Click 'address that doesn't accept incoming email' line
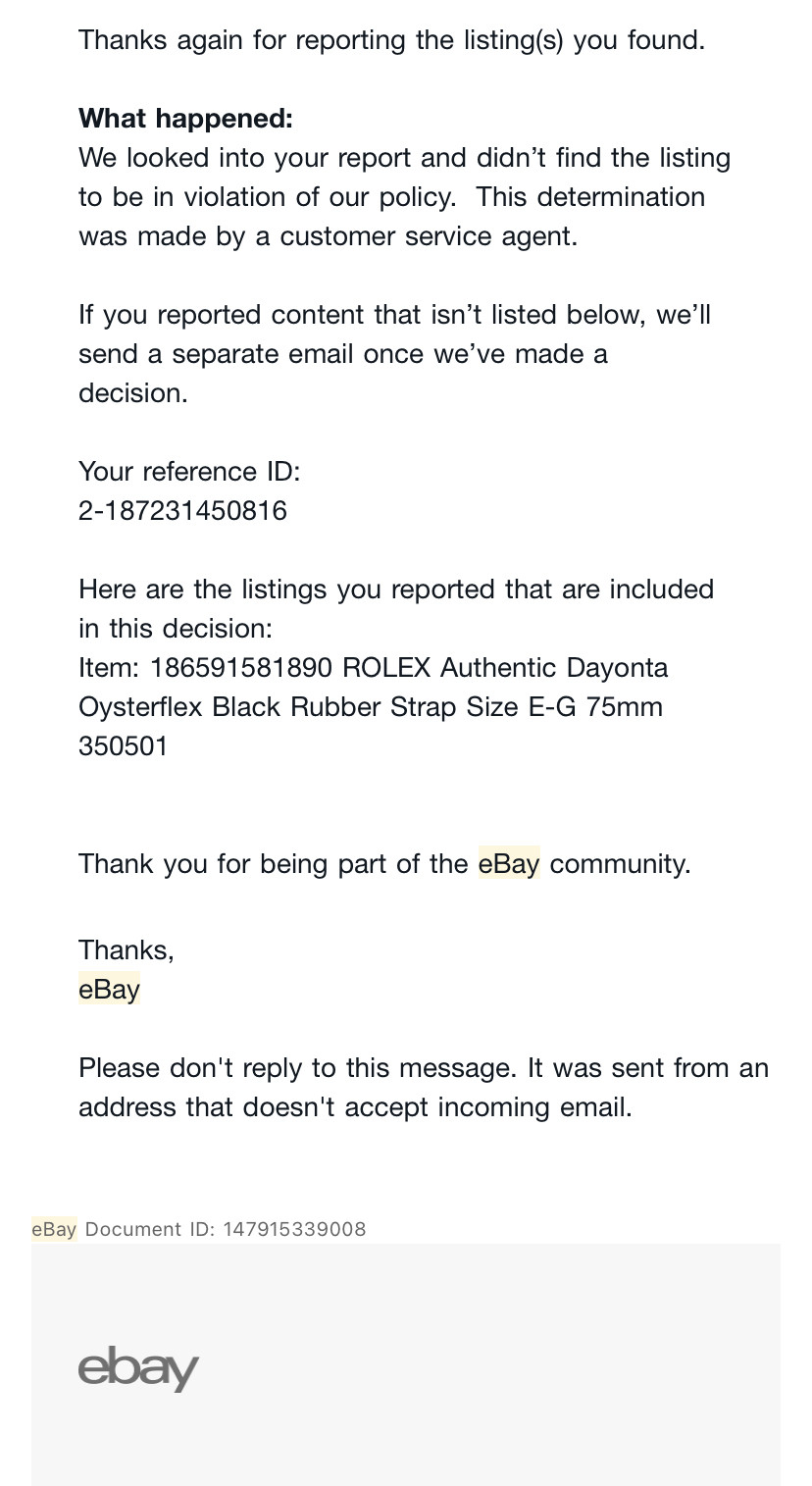The image size is (812, 1486). pyautogui.click(x=355, y=1107)
